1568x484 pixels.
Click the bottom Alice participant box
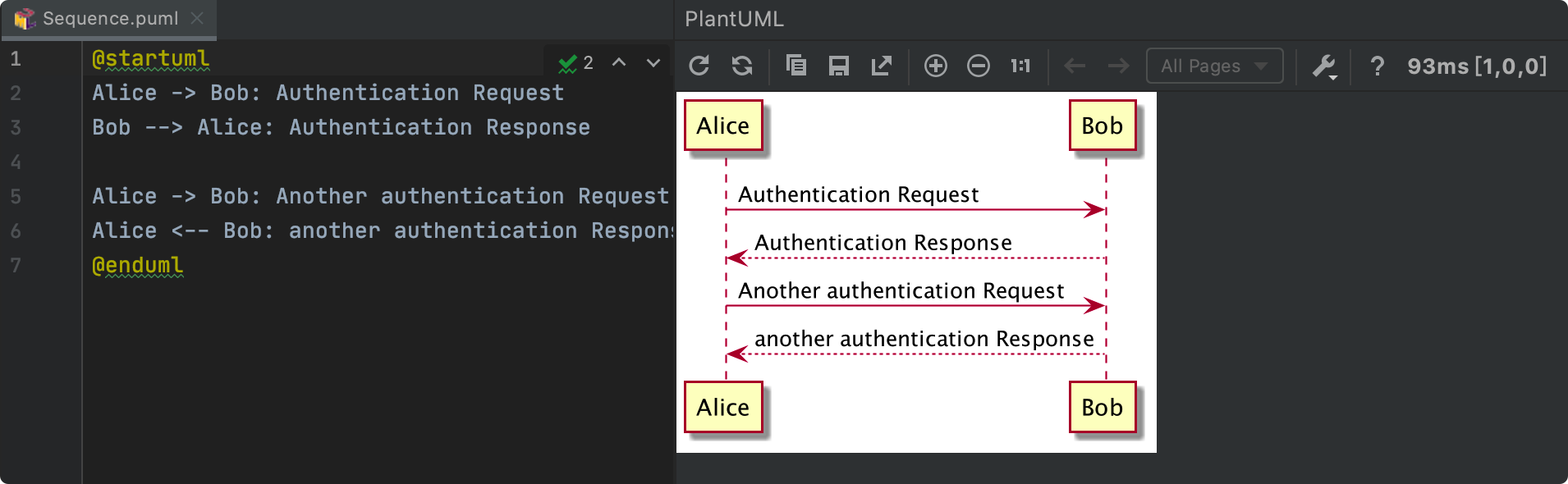coord(723,407)
